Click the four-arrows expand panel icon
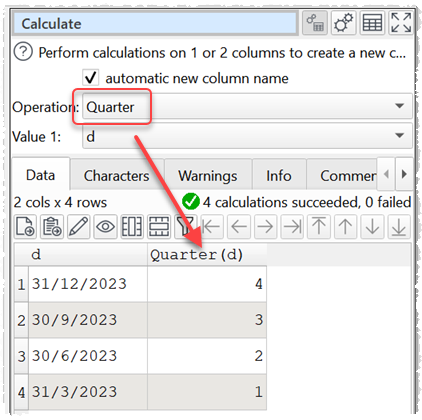Image resolution: width=422 pixels, height=420 pixels. tap(401, 23)
